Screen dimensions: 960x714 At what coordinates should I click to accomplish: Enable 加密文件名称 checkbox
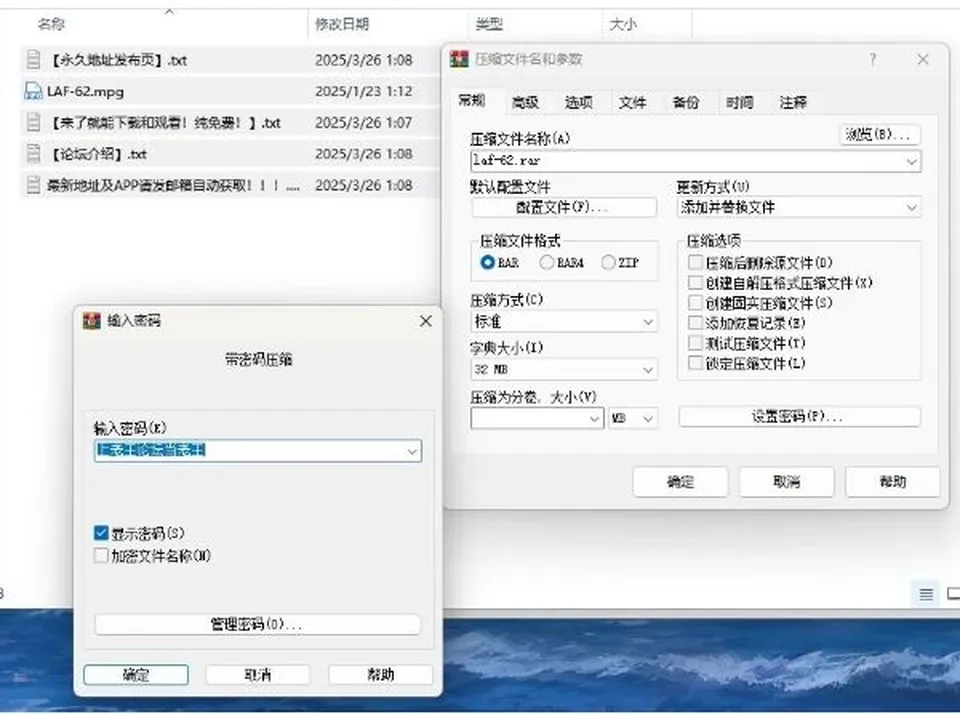coord(101,555)
